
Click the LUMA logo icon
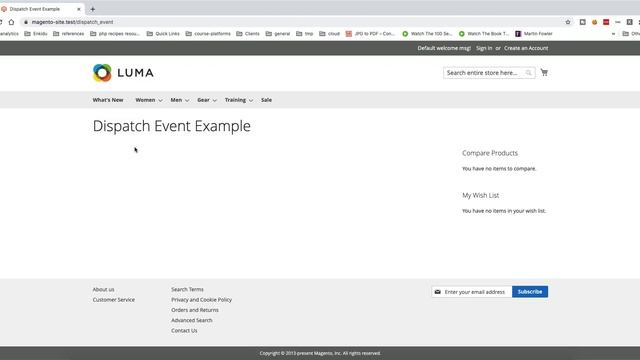[x=102, y=73]
